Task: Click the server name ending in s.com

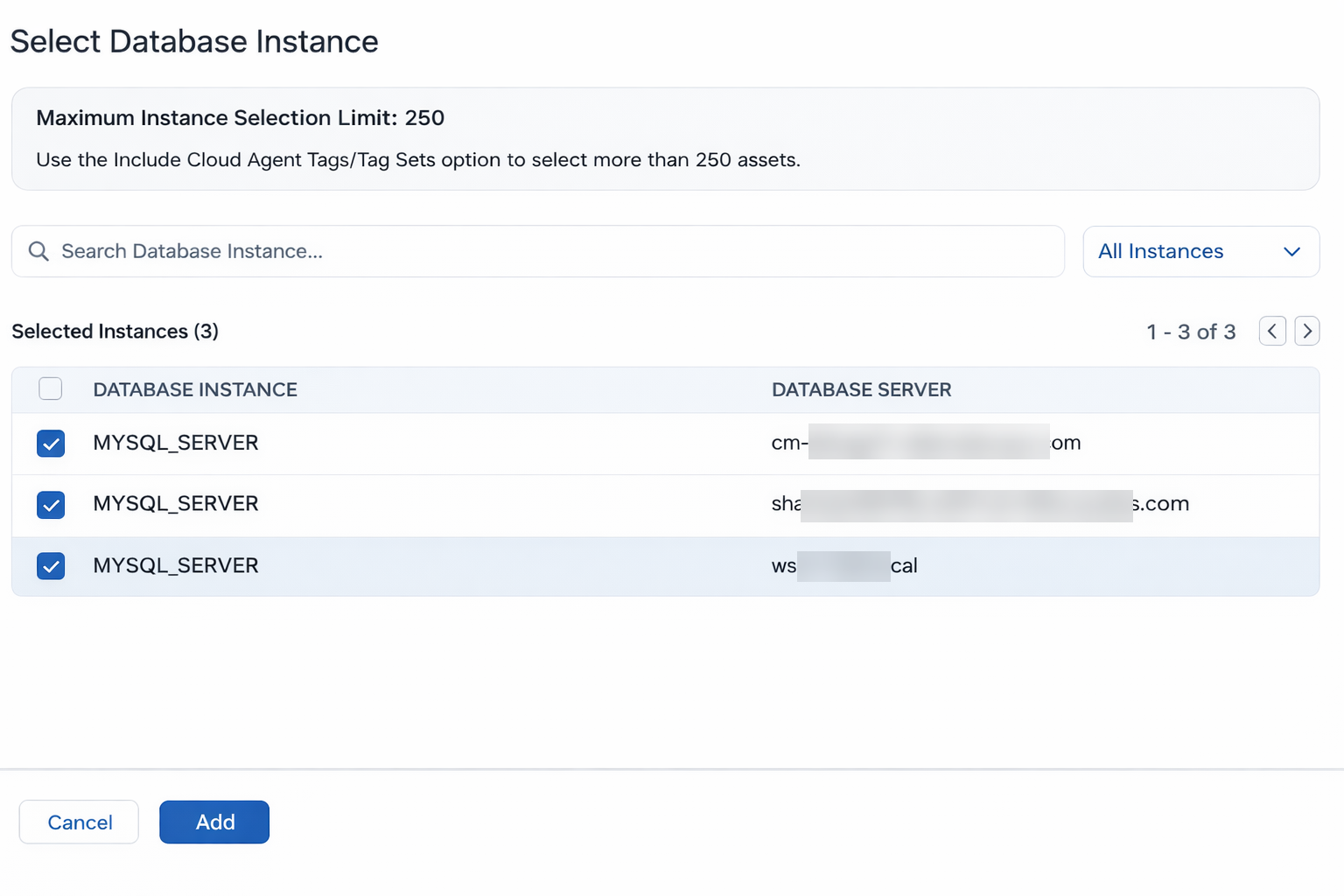Action: (979, 504)
